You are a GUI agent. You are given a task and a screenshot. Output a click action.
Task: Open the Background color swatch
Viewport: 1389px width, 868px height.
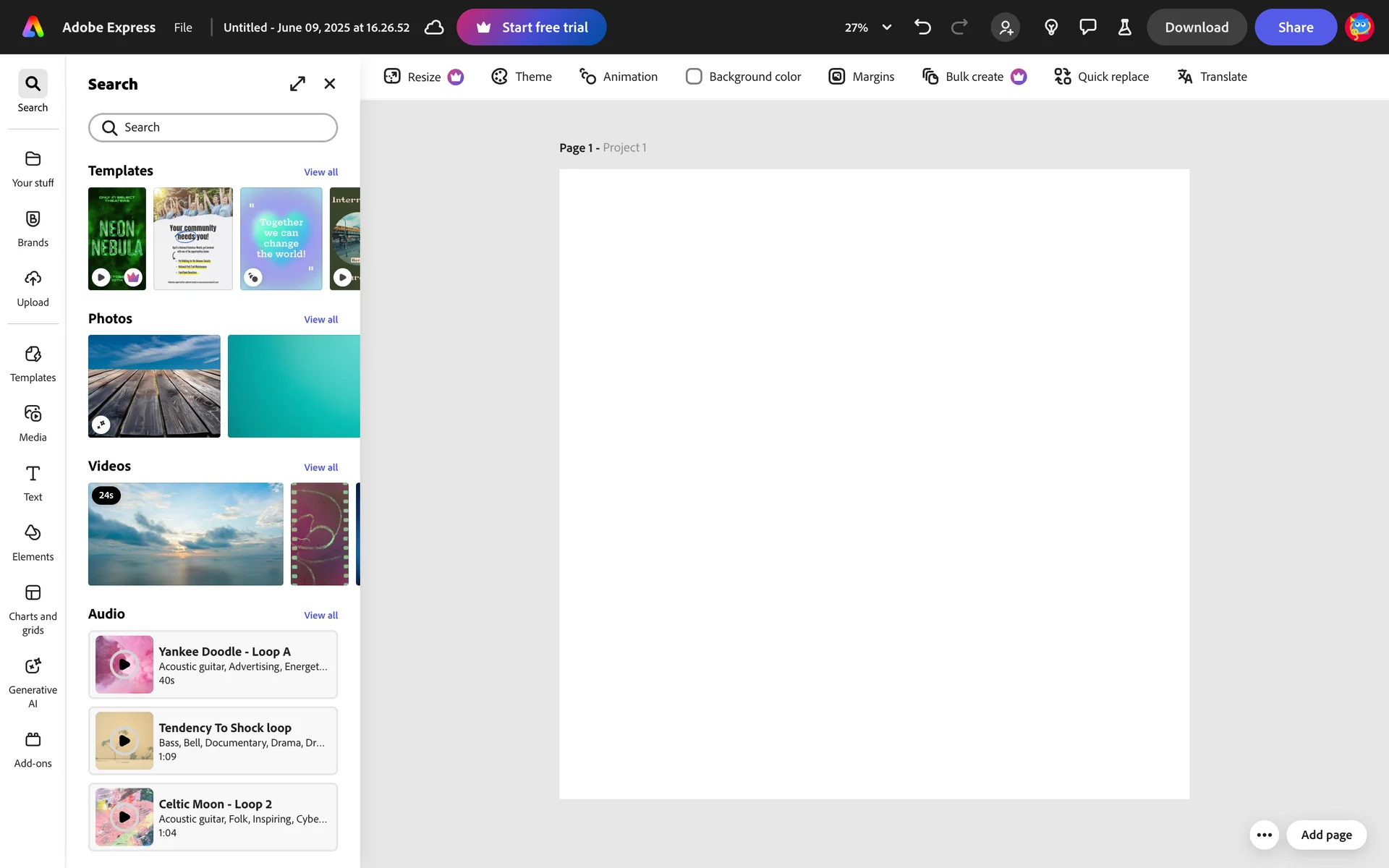694,77
